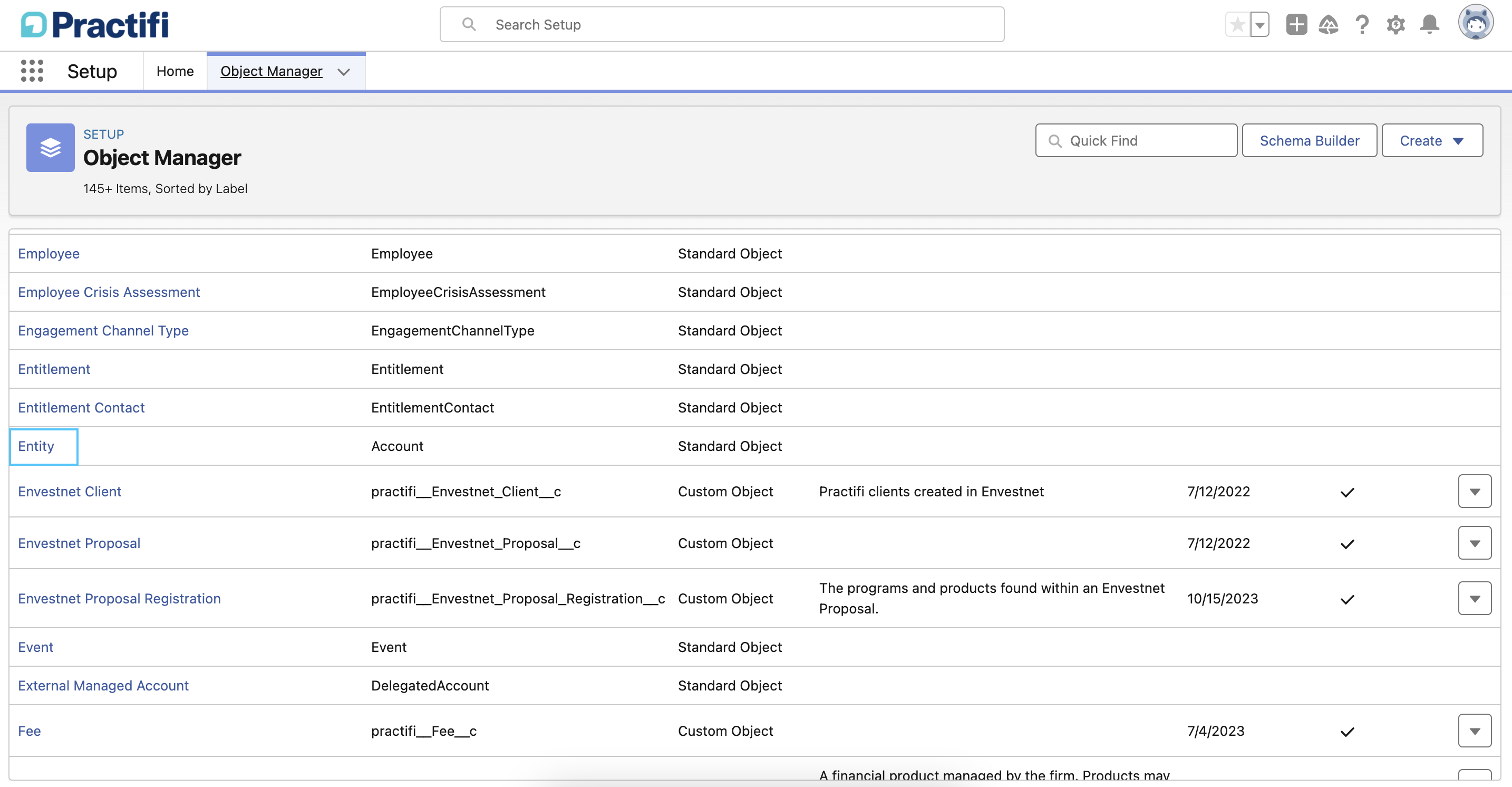This screenshot has width=1512, height=787.
Task: Click the deployed checkmark for Envestnet Proposal
Action: point(1347,544)
